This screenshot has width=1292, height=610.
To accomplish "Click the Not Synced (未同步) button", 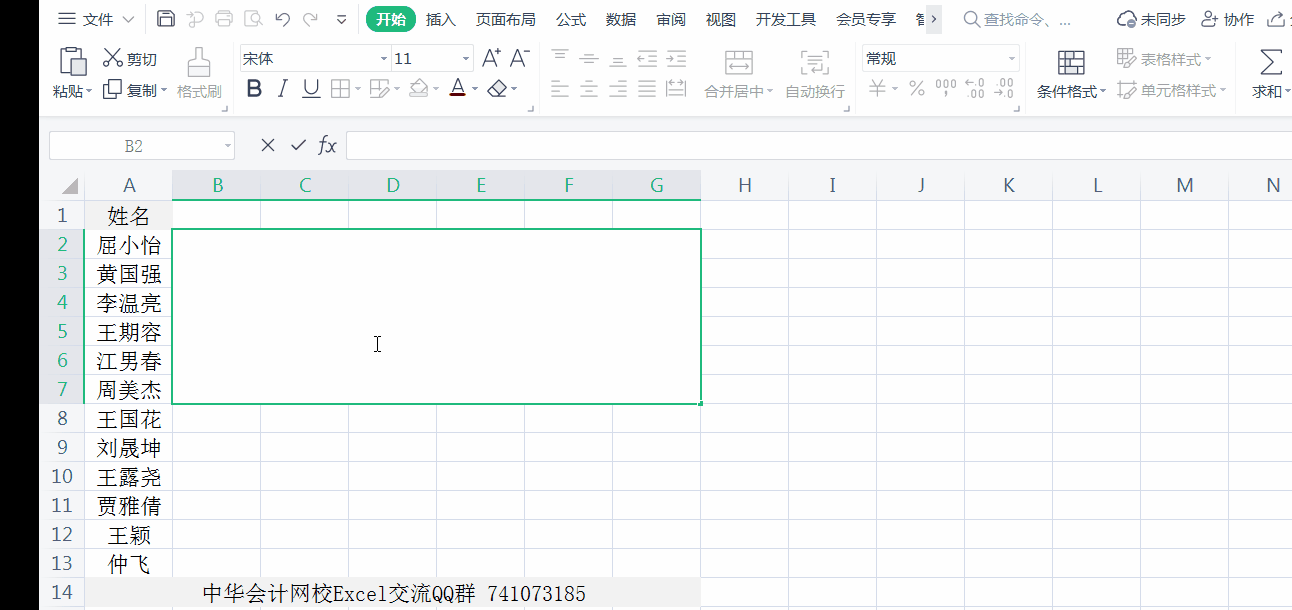I will 1150,19.
